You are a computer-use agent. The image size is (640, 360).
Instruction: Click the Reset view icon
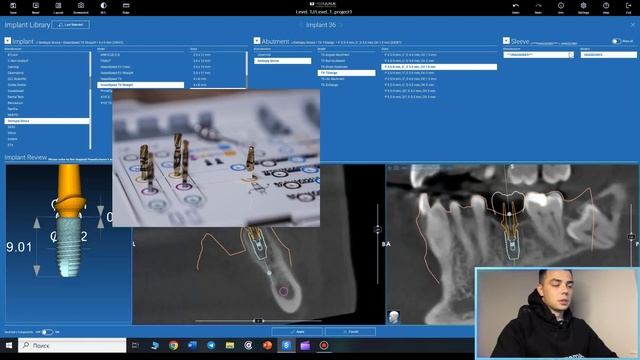pyautogui.click(x=36, y=6)
